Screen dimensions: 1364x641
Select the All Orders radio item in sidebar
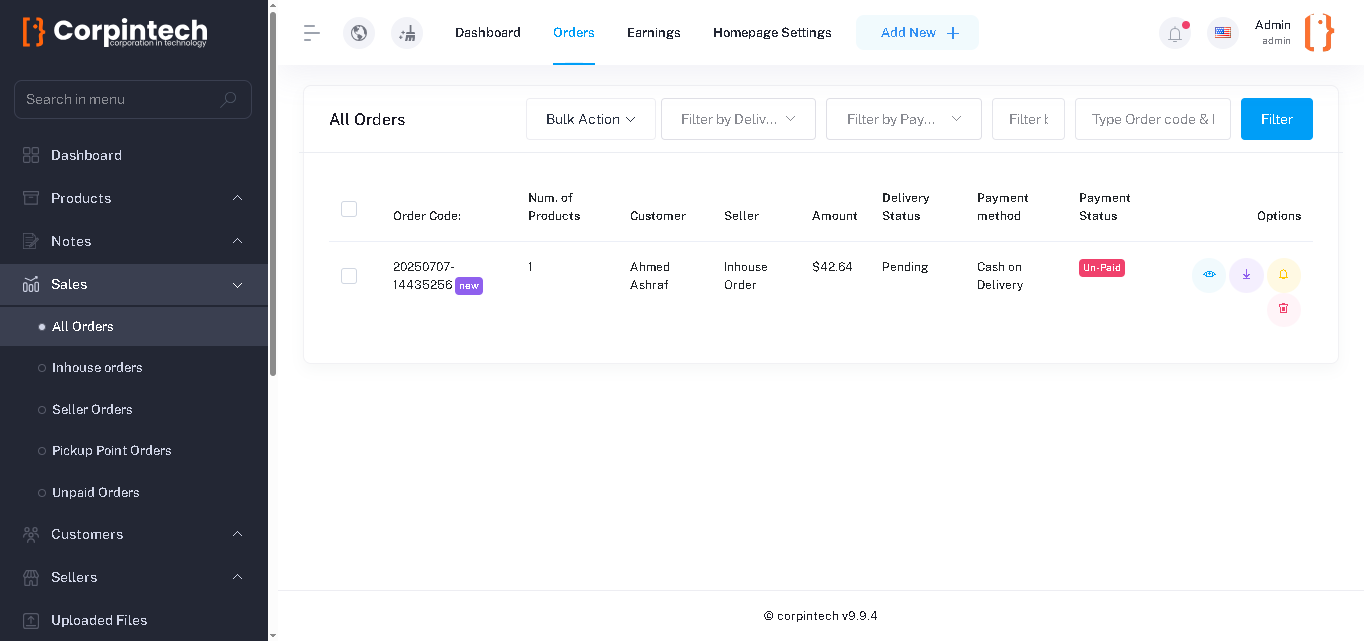coord(82,326)
